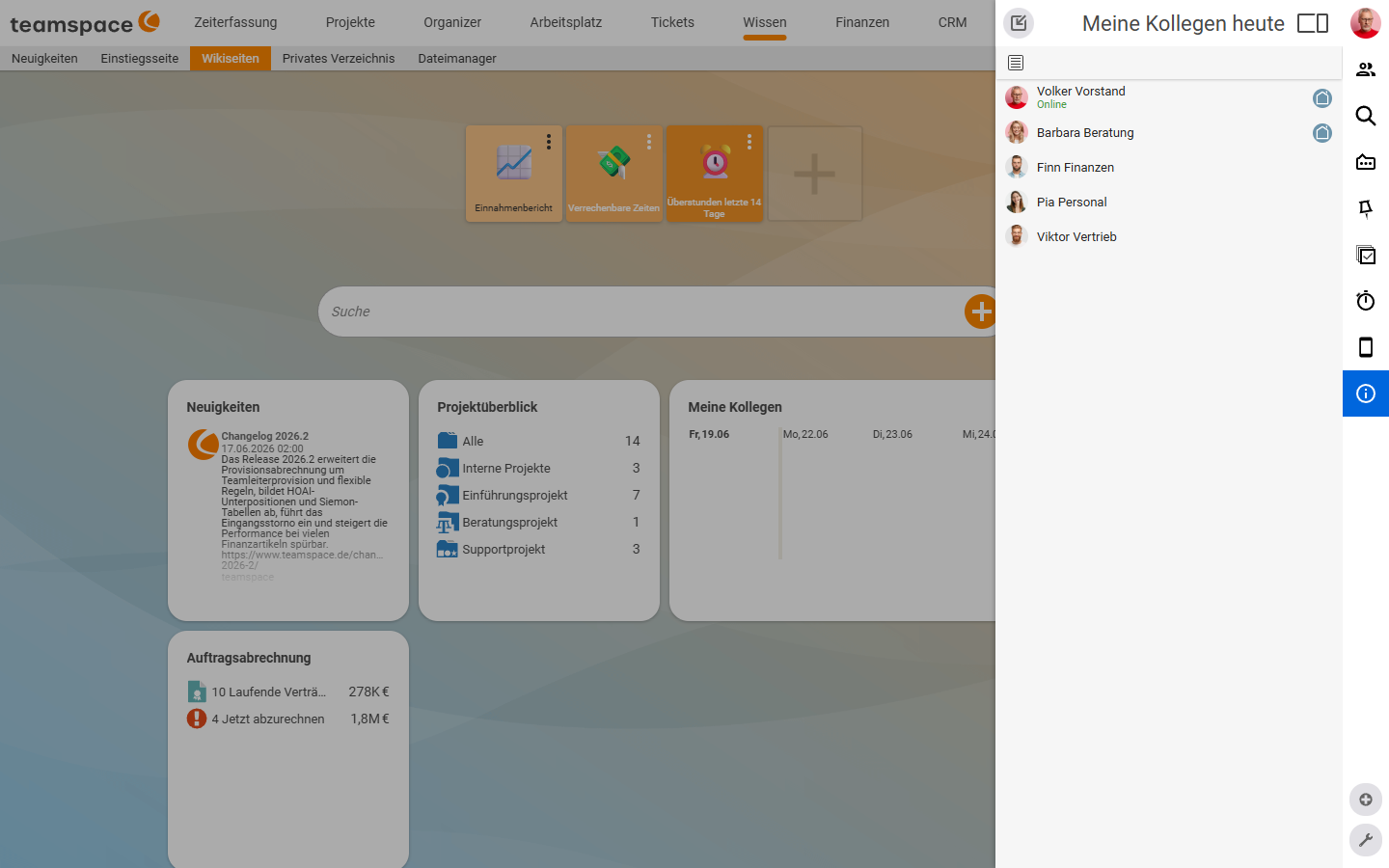Open the Arbeitsplatz menu

point(566,22)
